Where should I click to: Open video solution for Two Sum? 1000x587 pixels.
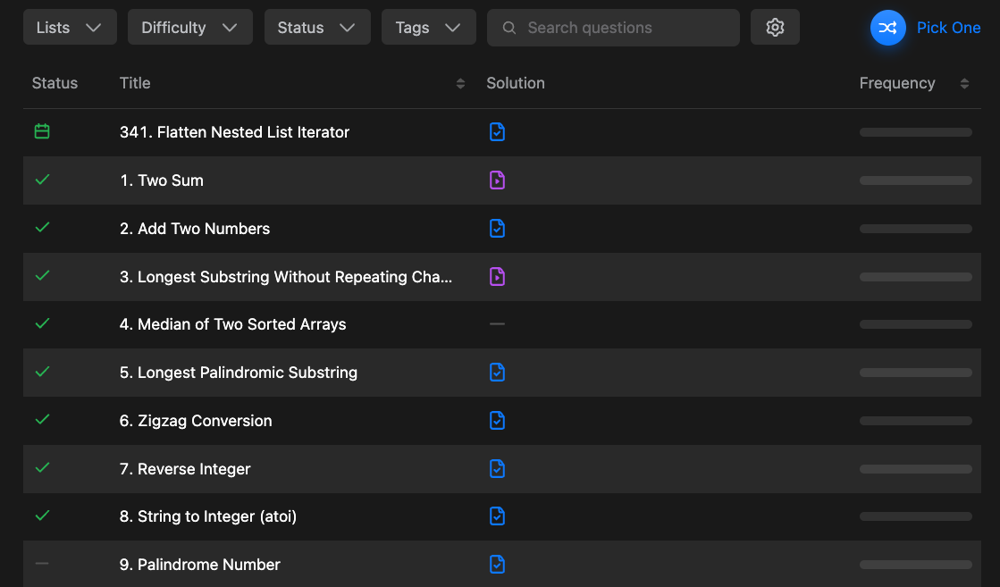click(497, 181)
